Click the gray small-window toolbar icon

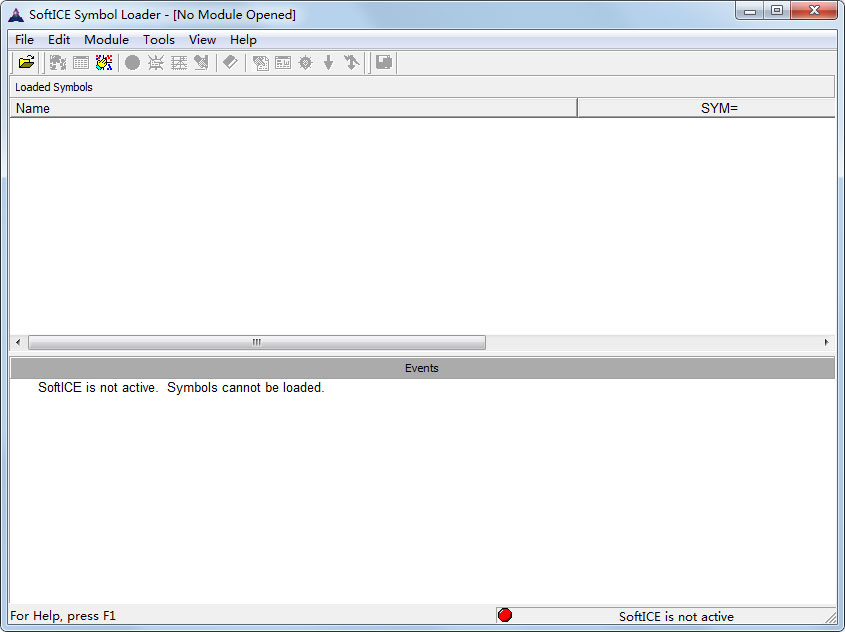tap(283, 62)
